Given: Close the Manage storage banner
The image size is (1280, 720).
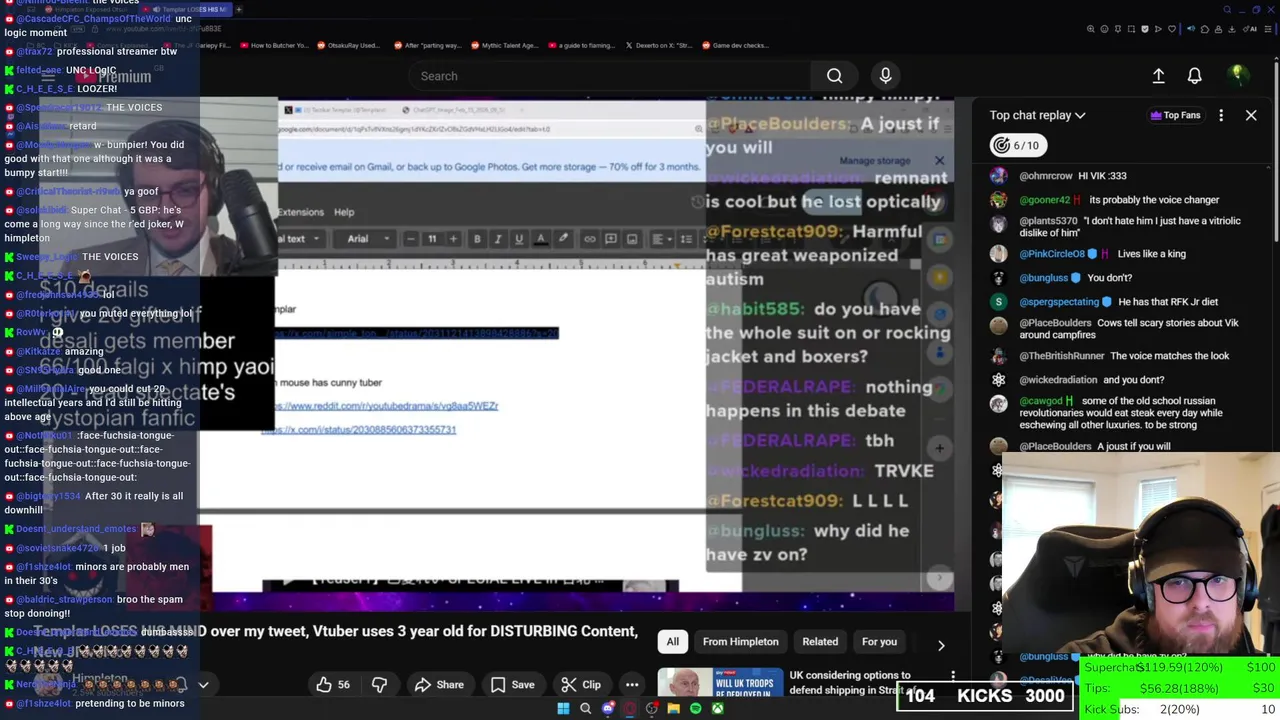Looking at the screenshot, I should tap(939, 161).
